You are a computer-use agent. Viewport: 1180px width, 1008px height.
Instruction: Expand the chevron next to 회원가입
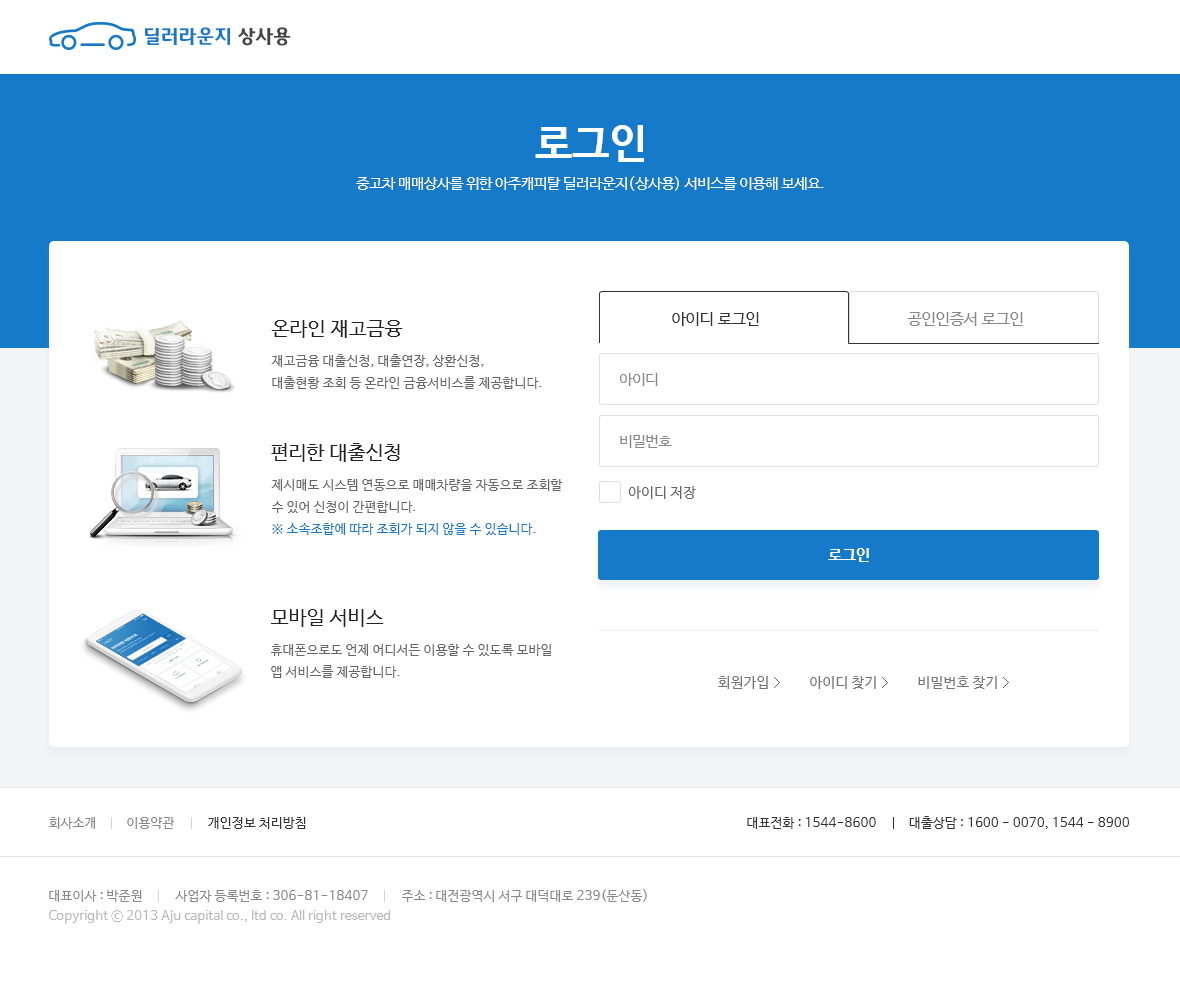coord(779,682)
